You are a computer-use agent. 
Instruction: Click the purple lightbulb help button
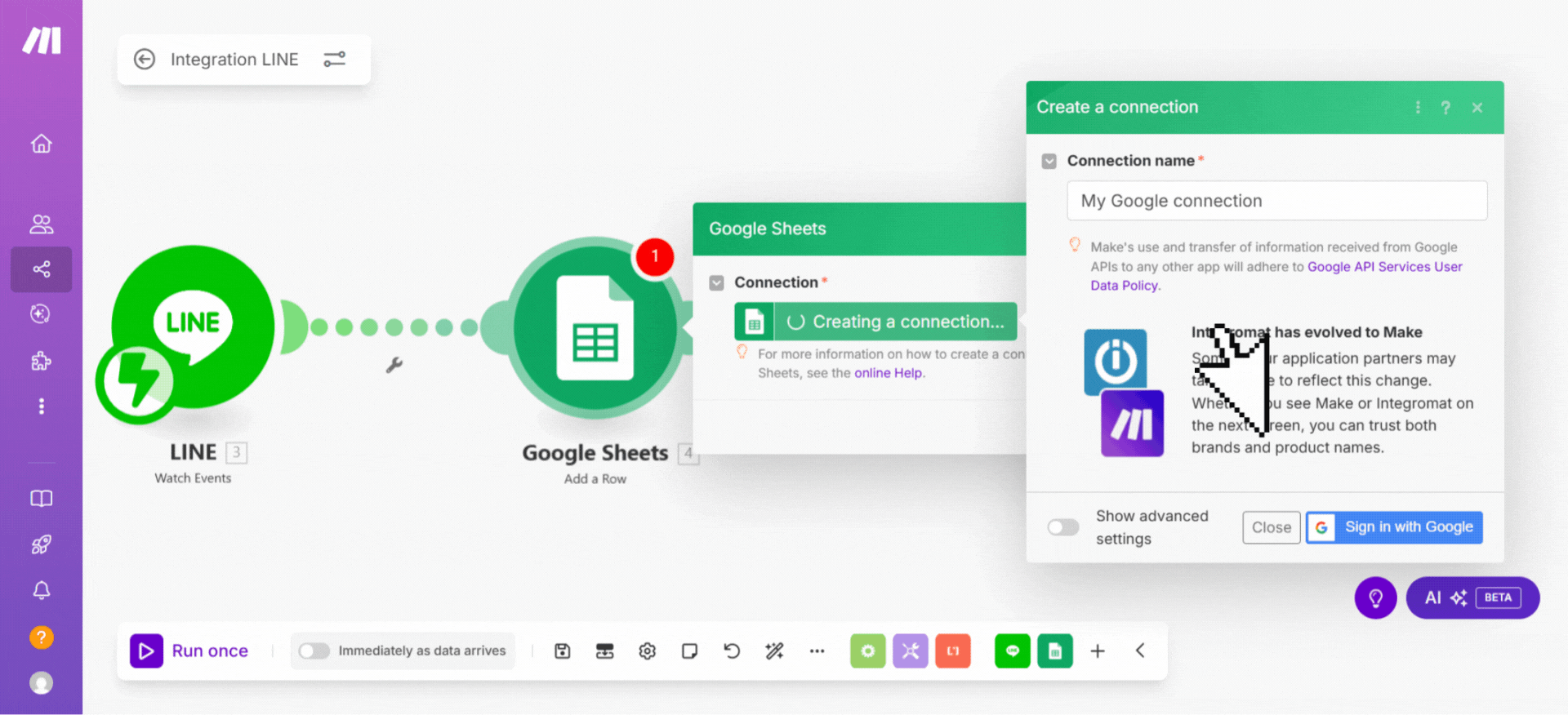coord(1376,598)
